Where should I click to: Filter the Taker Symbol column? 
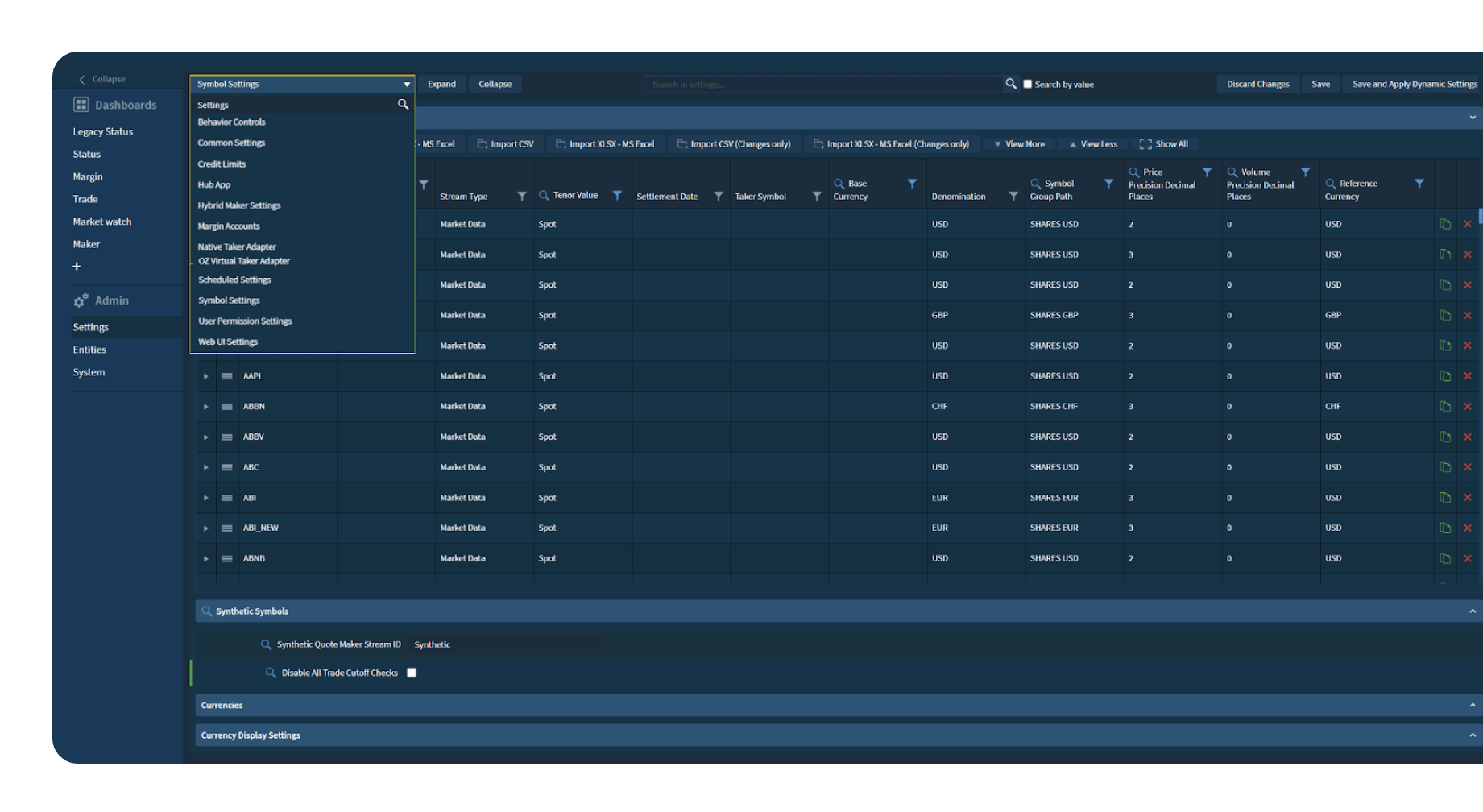(x=817, y=196)
